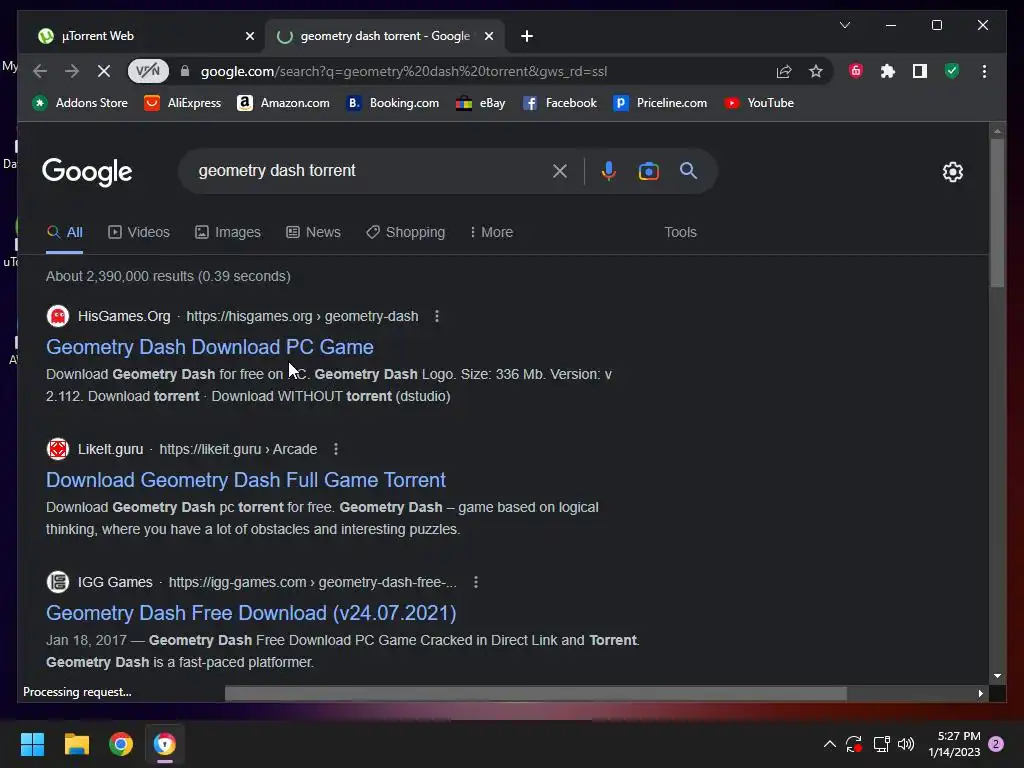Image resolution: width=1024 pixels, height=768 pixels.
Task: Open IGG Games result options menu
Action: (475, 583)
